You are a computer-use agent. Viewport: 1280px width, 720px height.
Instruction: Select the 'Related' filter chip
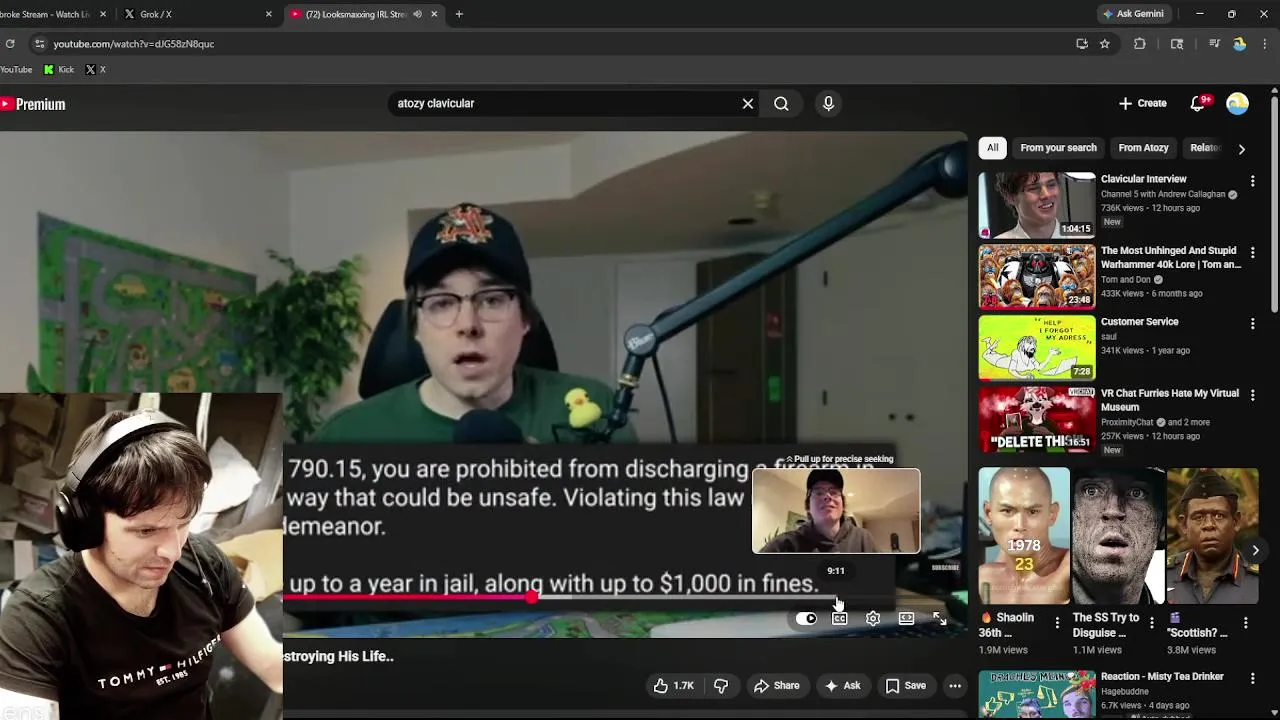click(x=1204, y=148)
